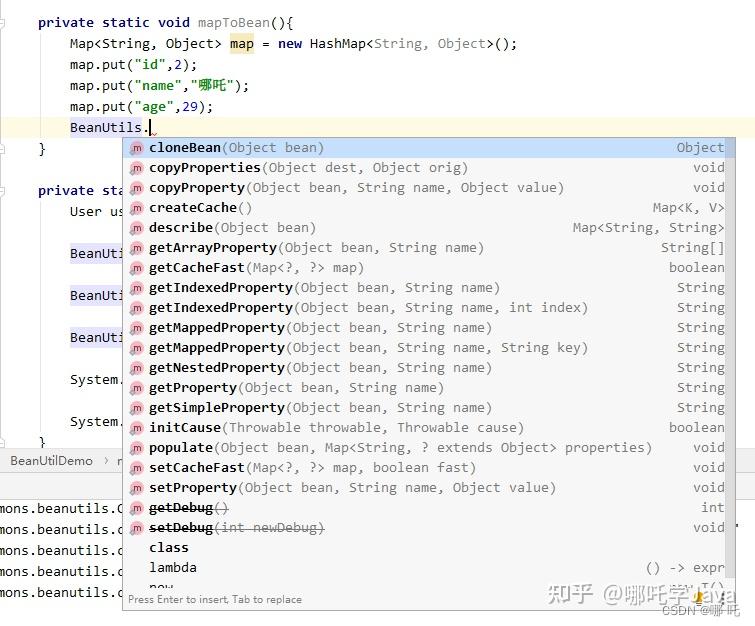Select the class keyword suggestion
This screenshot has height=626, width=755.
[x=169, y=548]
